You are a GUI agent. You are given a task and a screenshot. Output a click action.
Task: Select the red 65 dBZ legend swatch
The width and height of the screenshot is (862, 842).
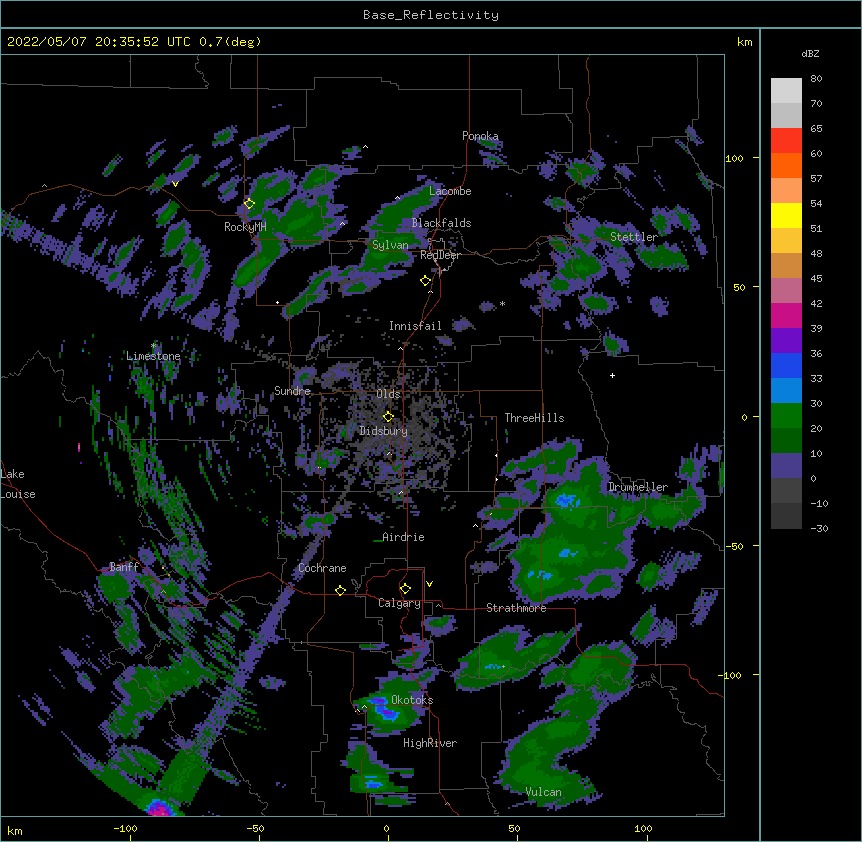click(786, 140)
